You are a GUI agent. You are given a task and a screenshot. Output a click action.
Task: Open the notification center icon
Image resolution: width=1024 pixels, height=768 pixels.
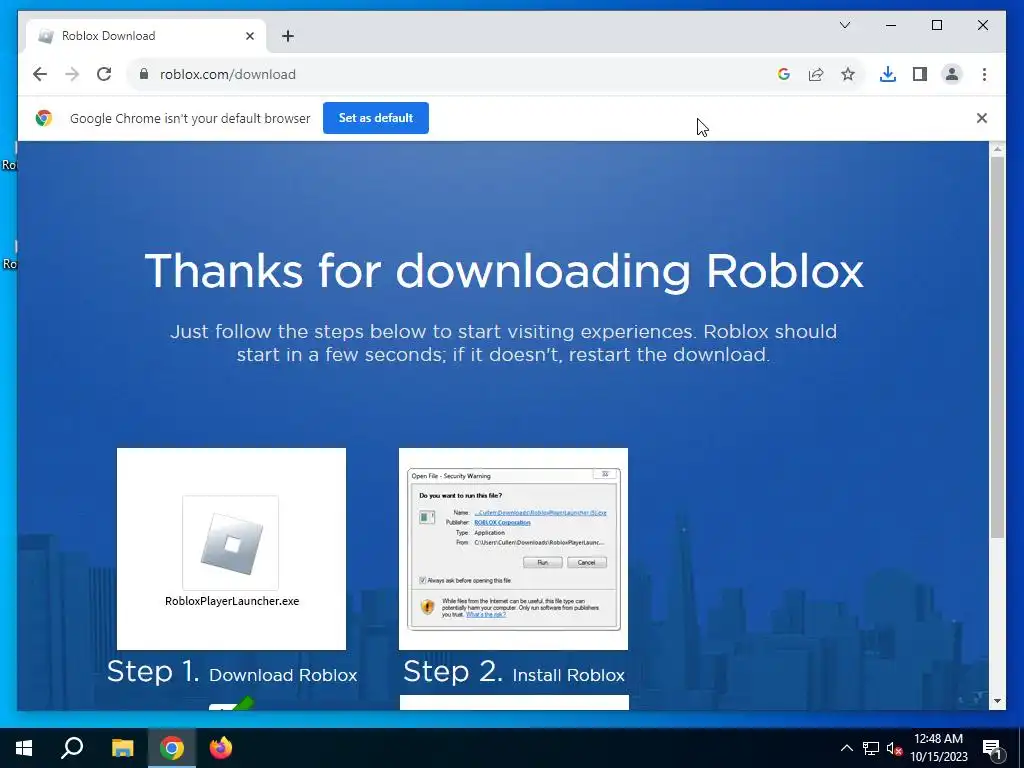(992, 748)
